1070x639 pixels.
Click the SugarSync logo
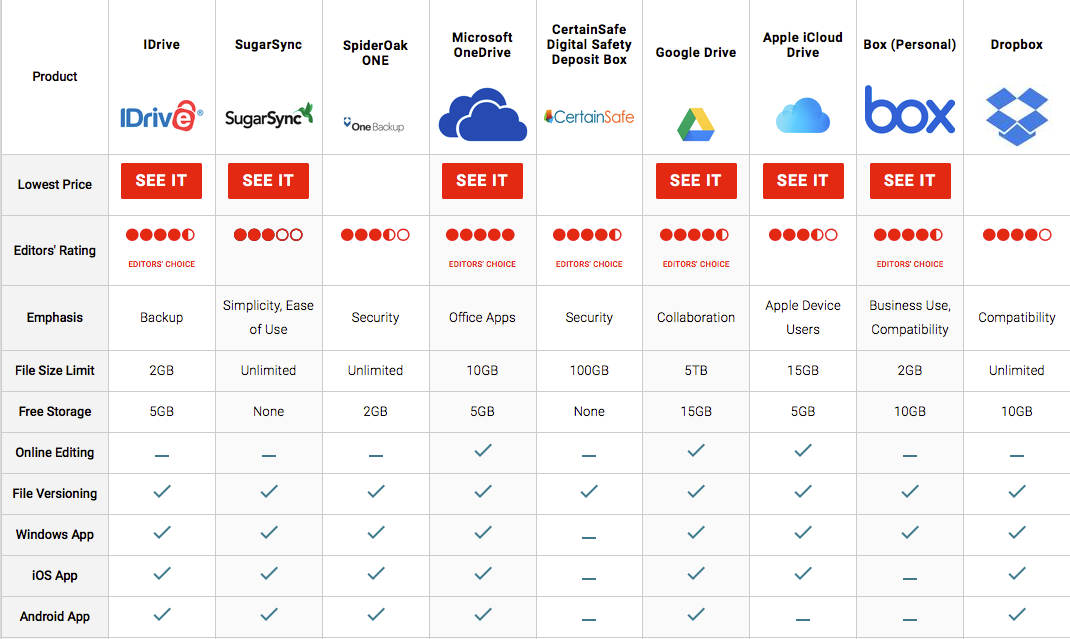pyautogui.click(x=268, y=116)
